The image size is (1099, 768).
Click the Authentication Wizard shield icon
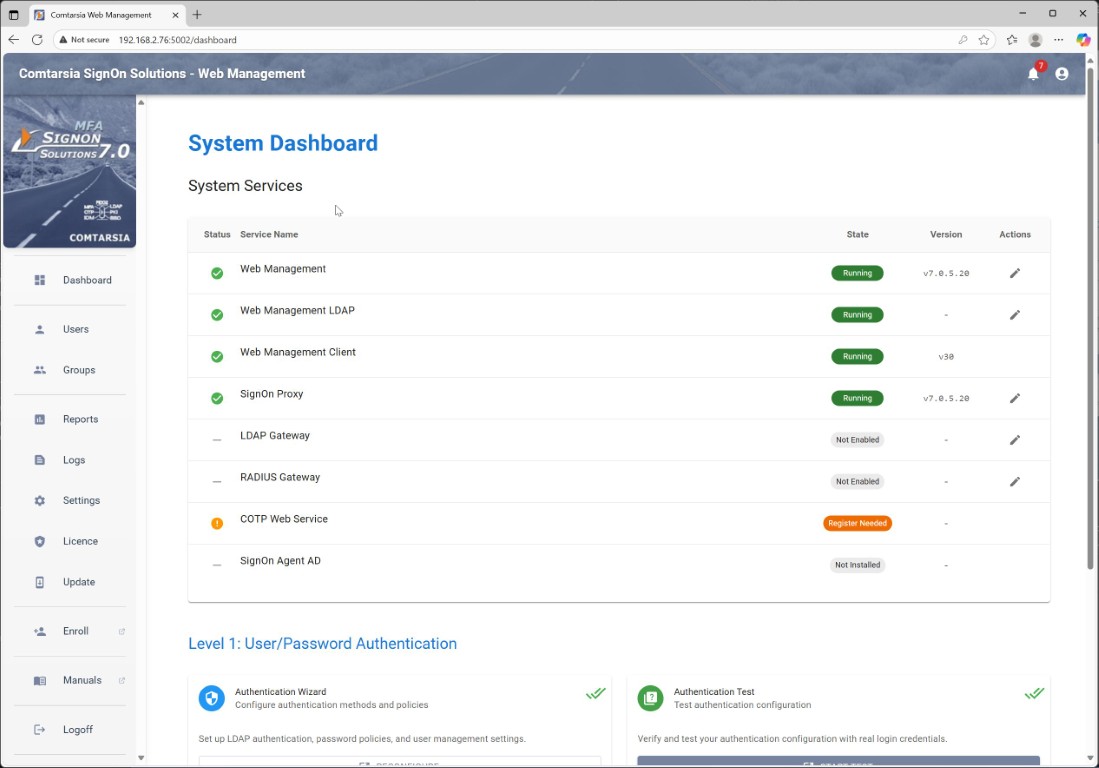(211, 698)
